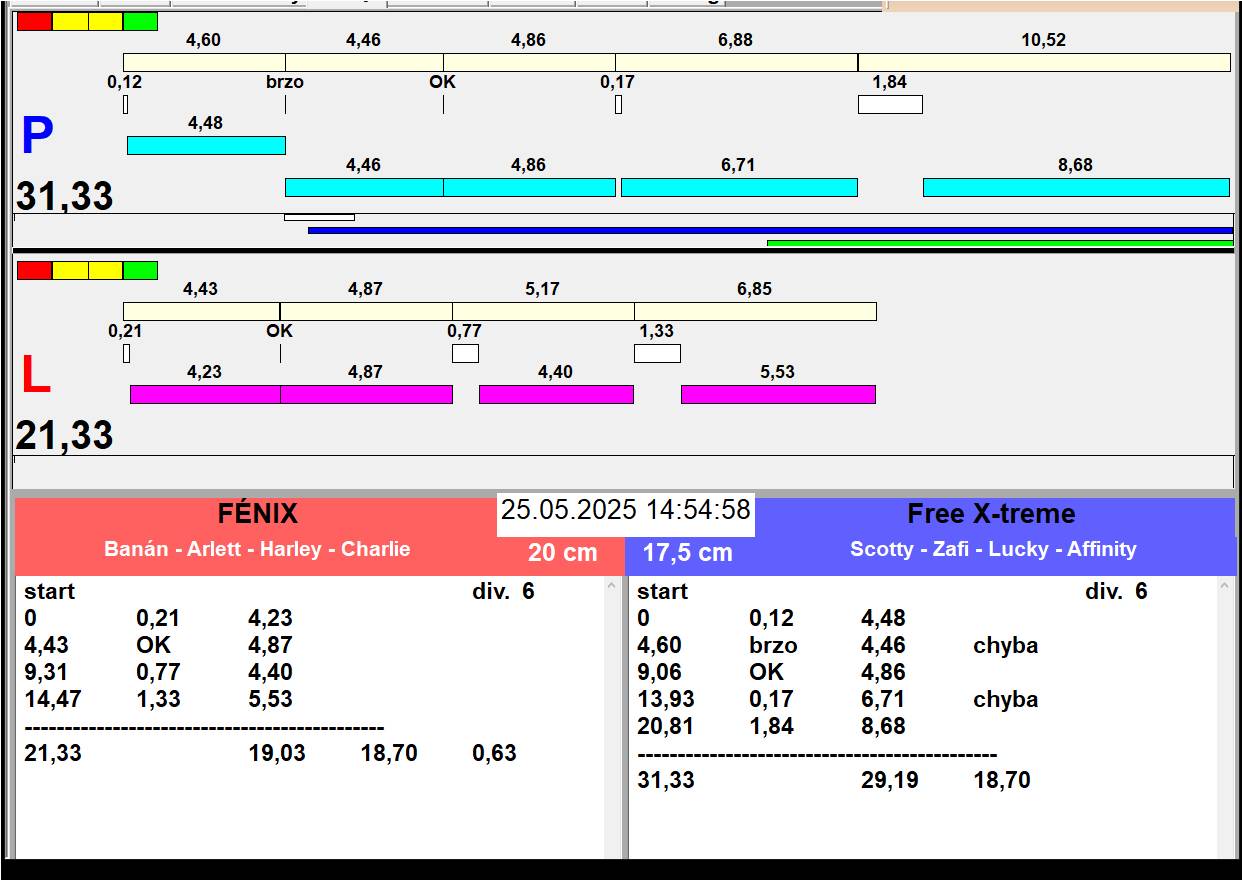Image resolution: width=1242 pixels, height=880 pixels.
Task: Click 'div. 6' in the Free X-treme table
Action: pos(1116,591)
